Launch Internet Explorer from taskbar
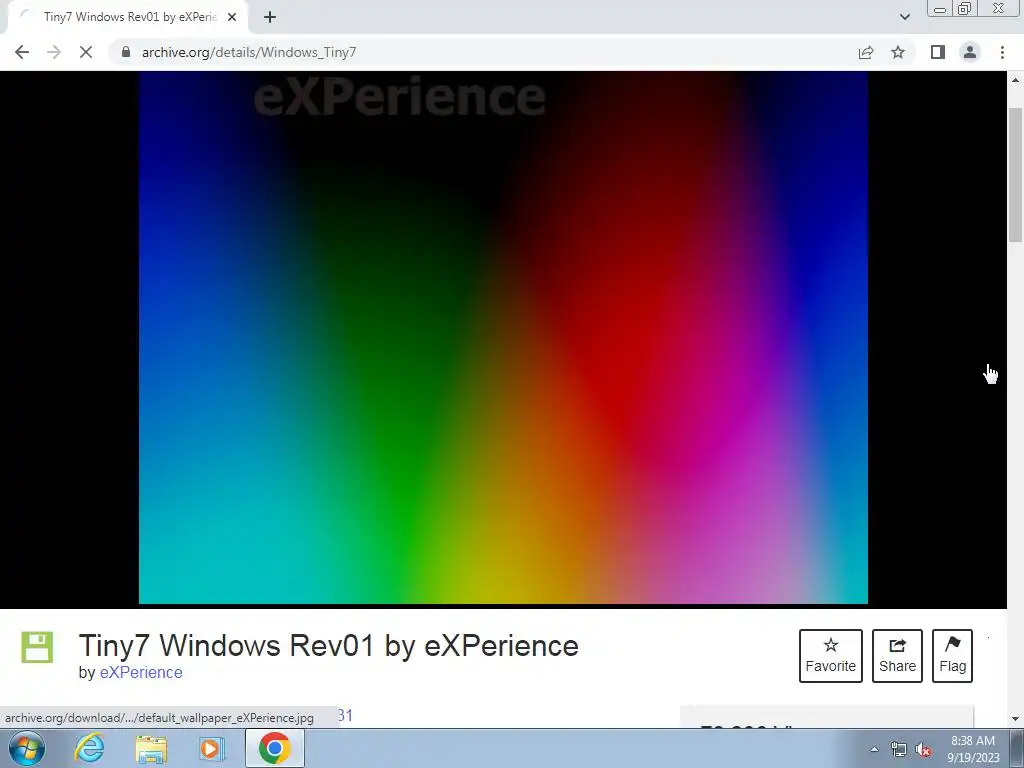Image resolution: width=1024 pixels, height=768 pixels. pyautogui.click(x=89, y=748)
